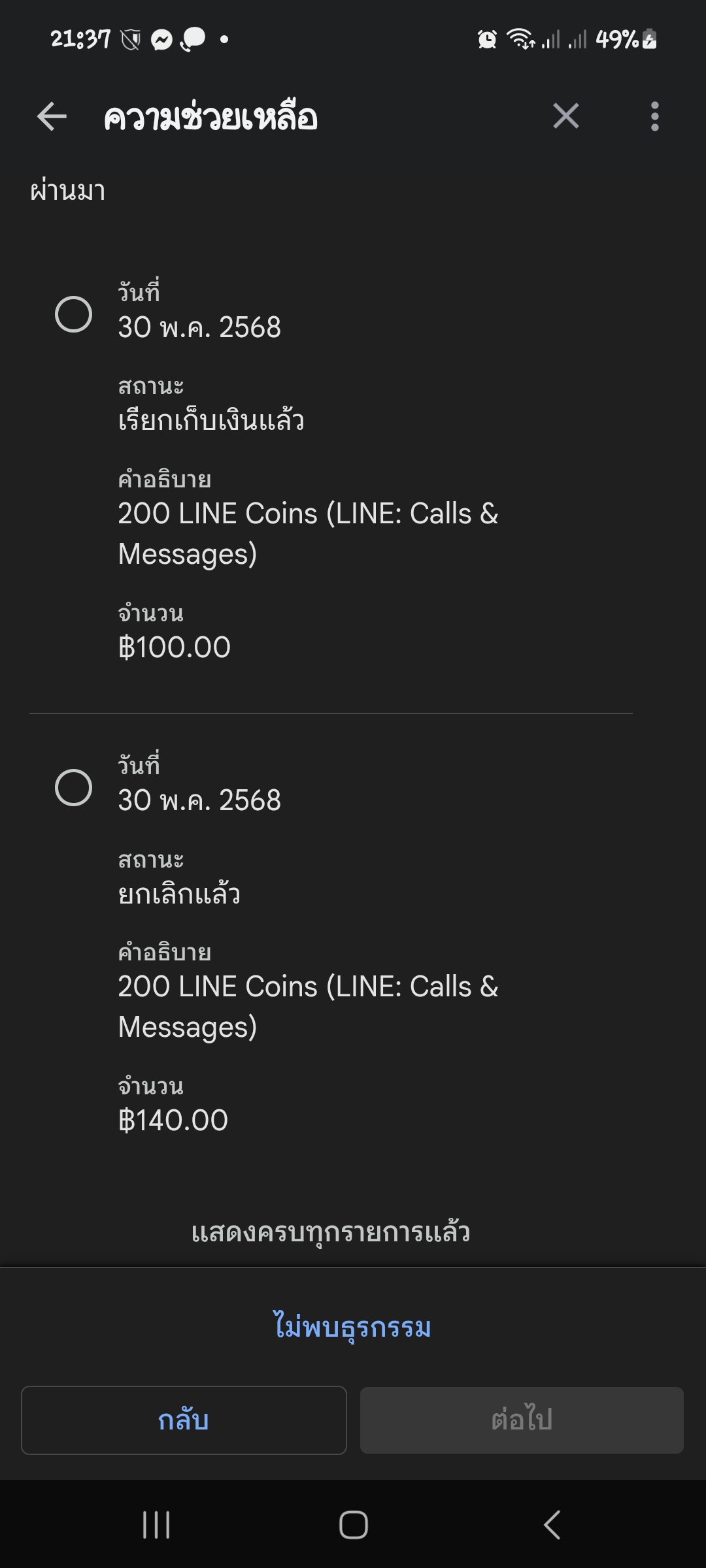The width and height of the screenshot is (706, 1568).
Task: Tap the ยกเลิกแล้ว status text
Action: (x=179, y=894)
